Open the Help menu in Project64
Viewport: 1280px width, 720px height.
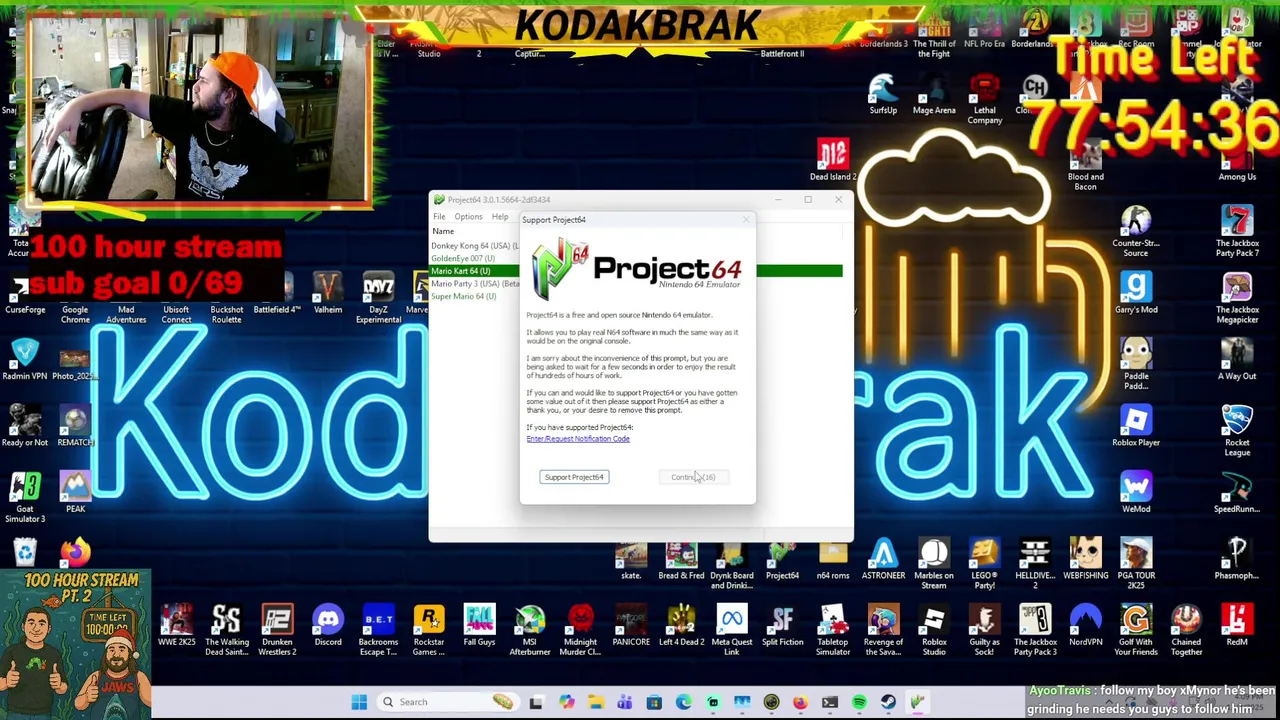pos(500,217)
